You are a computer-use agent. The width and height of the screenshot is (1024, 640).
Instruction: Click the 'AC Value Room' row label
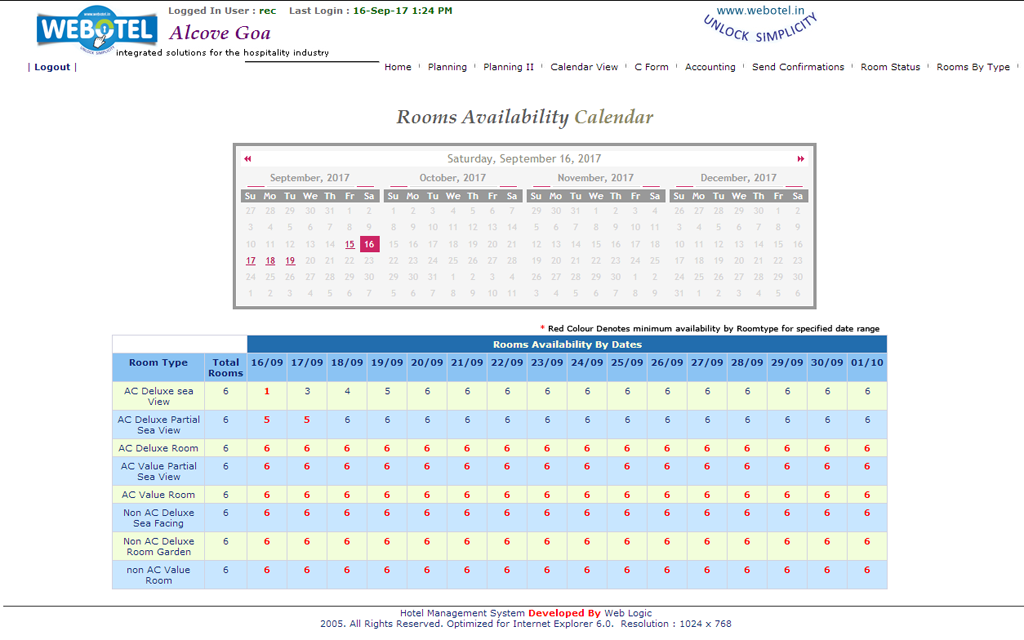click(x=159, y=495)
